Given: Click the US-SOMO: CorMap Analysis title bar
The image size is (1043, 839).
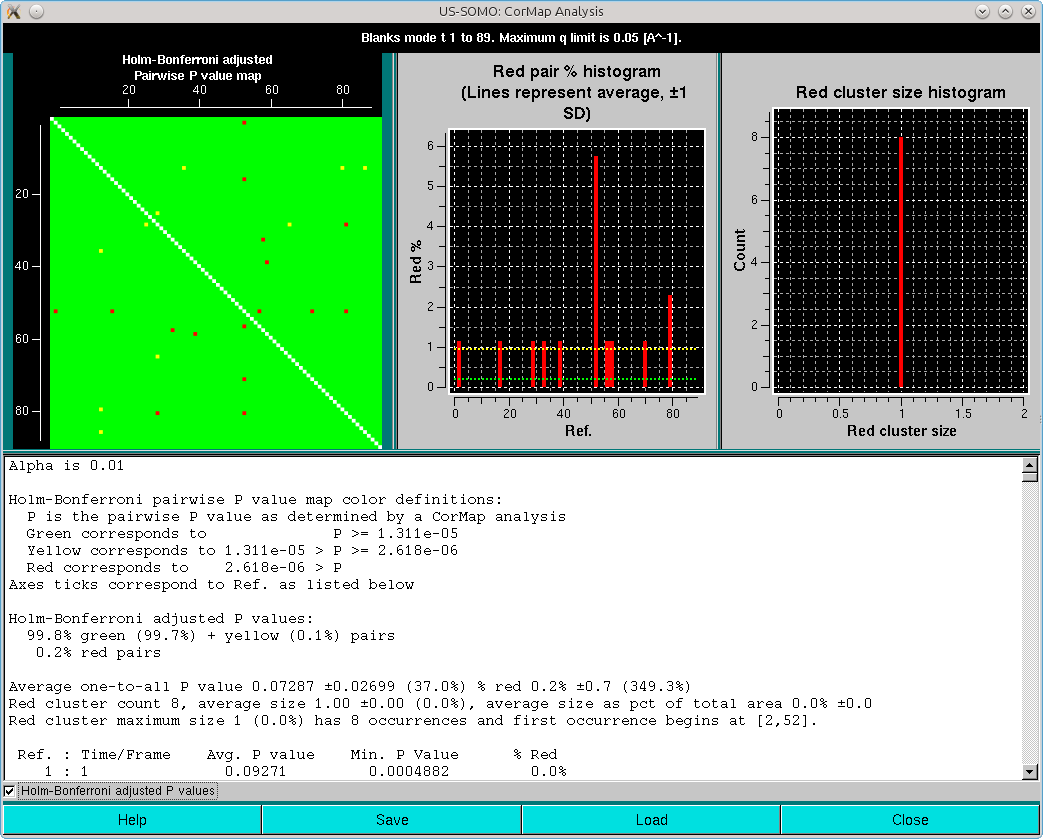Looking at the screenshot, I should (521, 11).
